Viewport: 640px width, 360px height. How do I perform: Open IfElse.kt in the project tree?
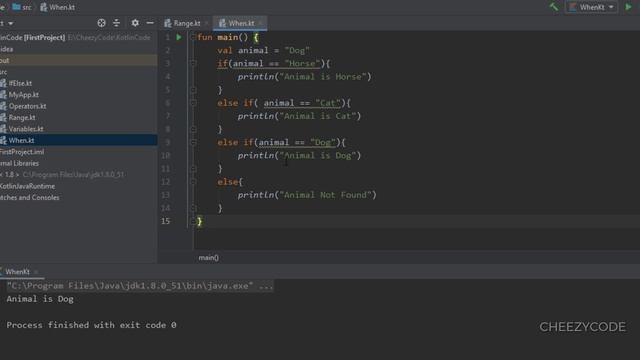pyautogui.click(x=20, y=83)
